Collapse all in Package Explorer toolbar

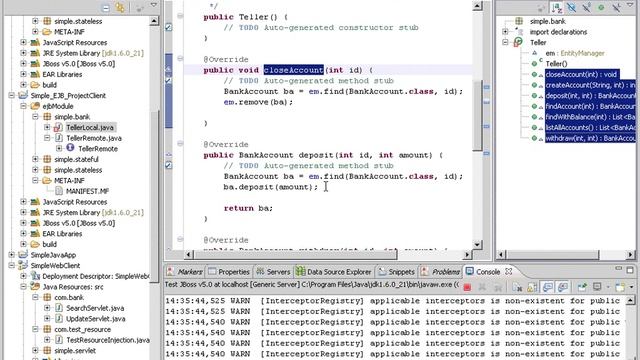tap(105, 8)
